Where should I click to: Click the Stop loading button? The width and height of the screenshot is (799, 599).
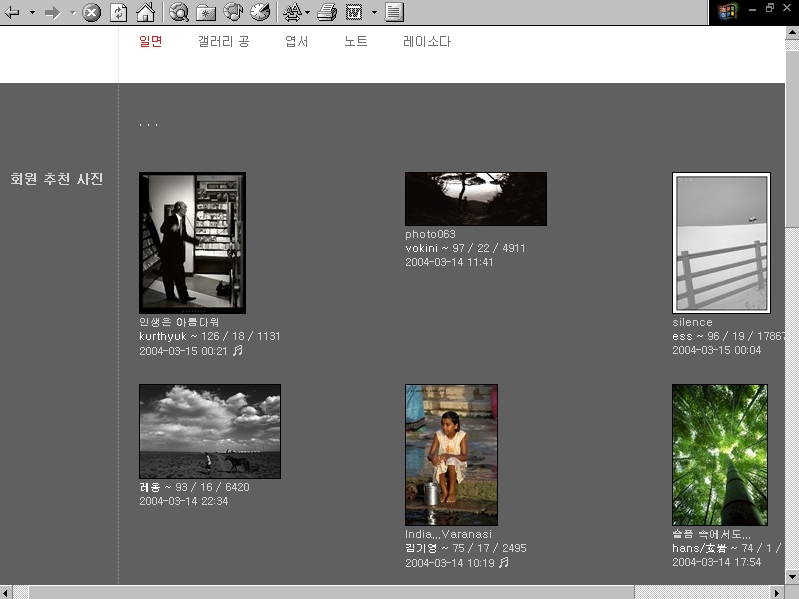pyautogui.click(x=91, y=12)
